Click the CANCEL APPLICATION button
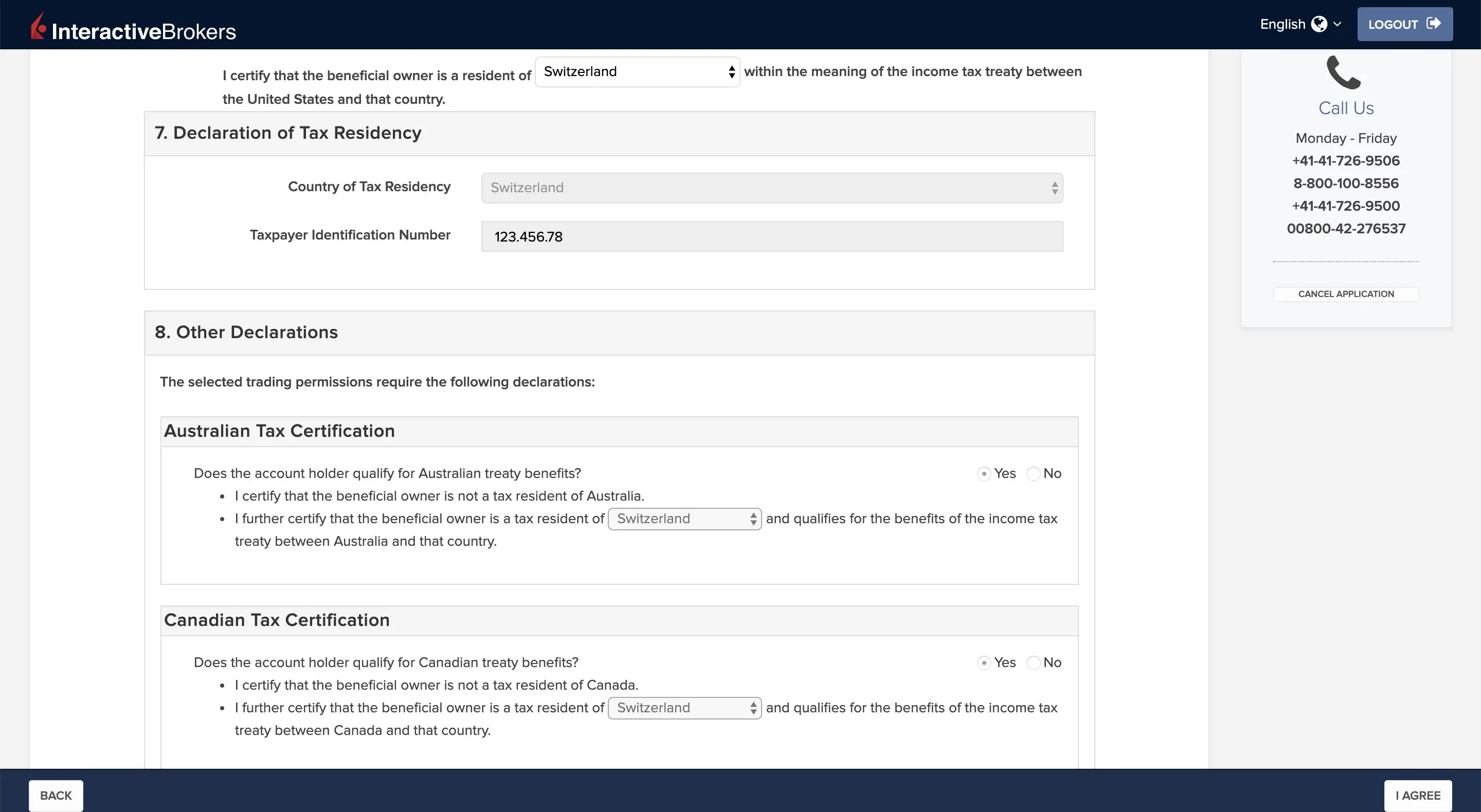The height and width of the screenshot is (812, 1481). [x=1346, y=294]
